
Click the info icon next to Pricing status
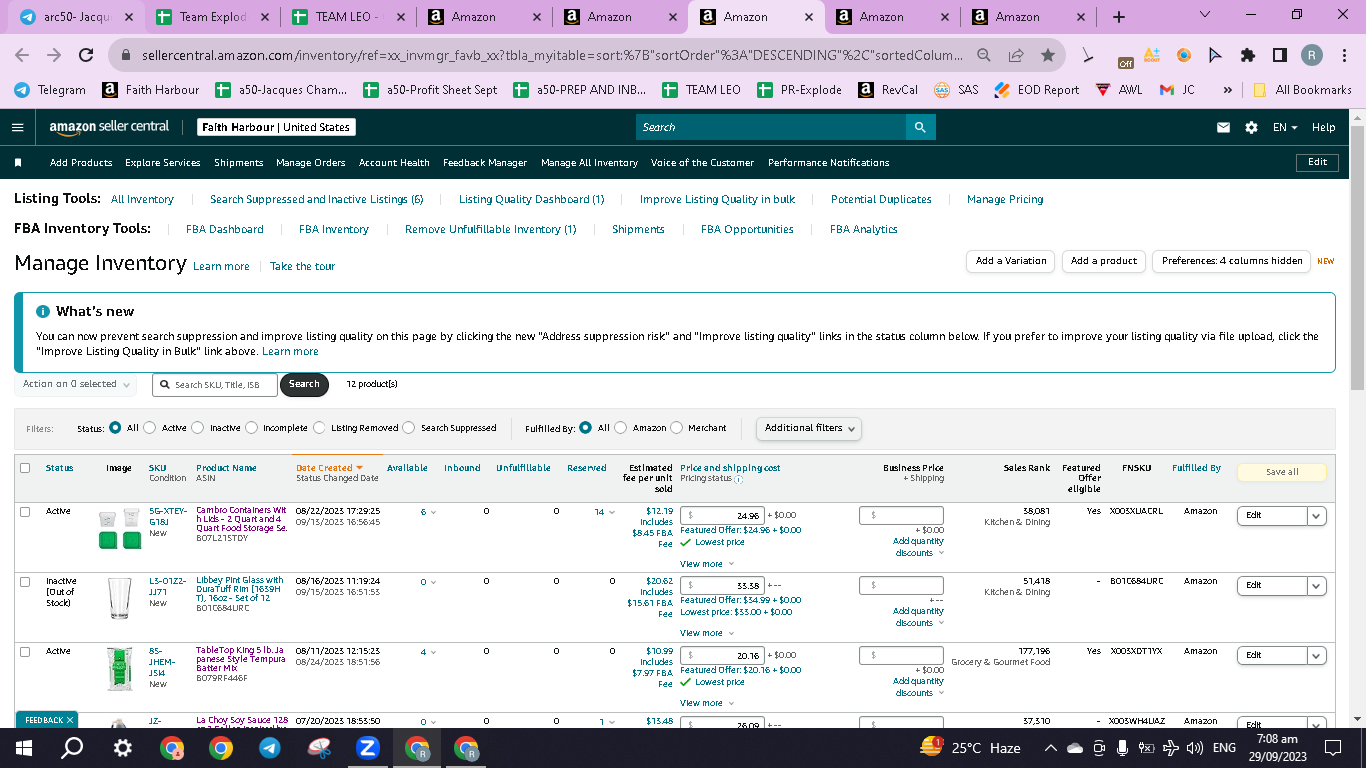click(x=738, y=480)
